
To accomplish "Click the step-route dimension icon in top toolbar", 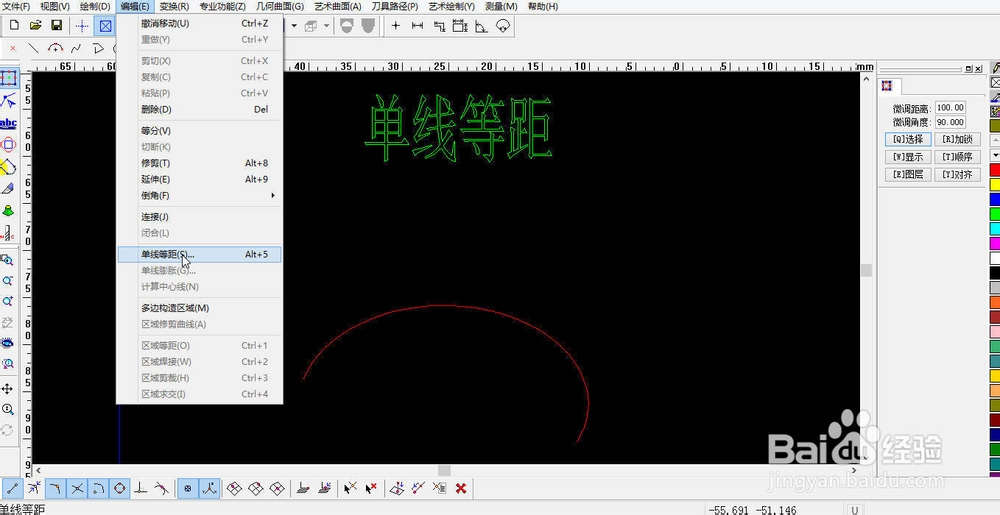I will pyautogui.click(x=439, y=26).
